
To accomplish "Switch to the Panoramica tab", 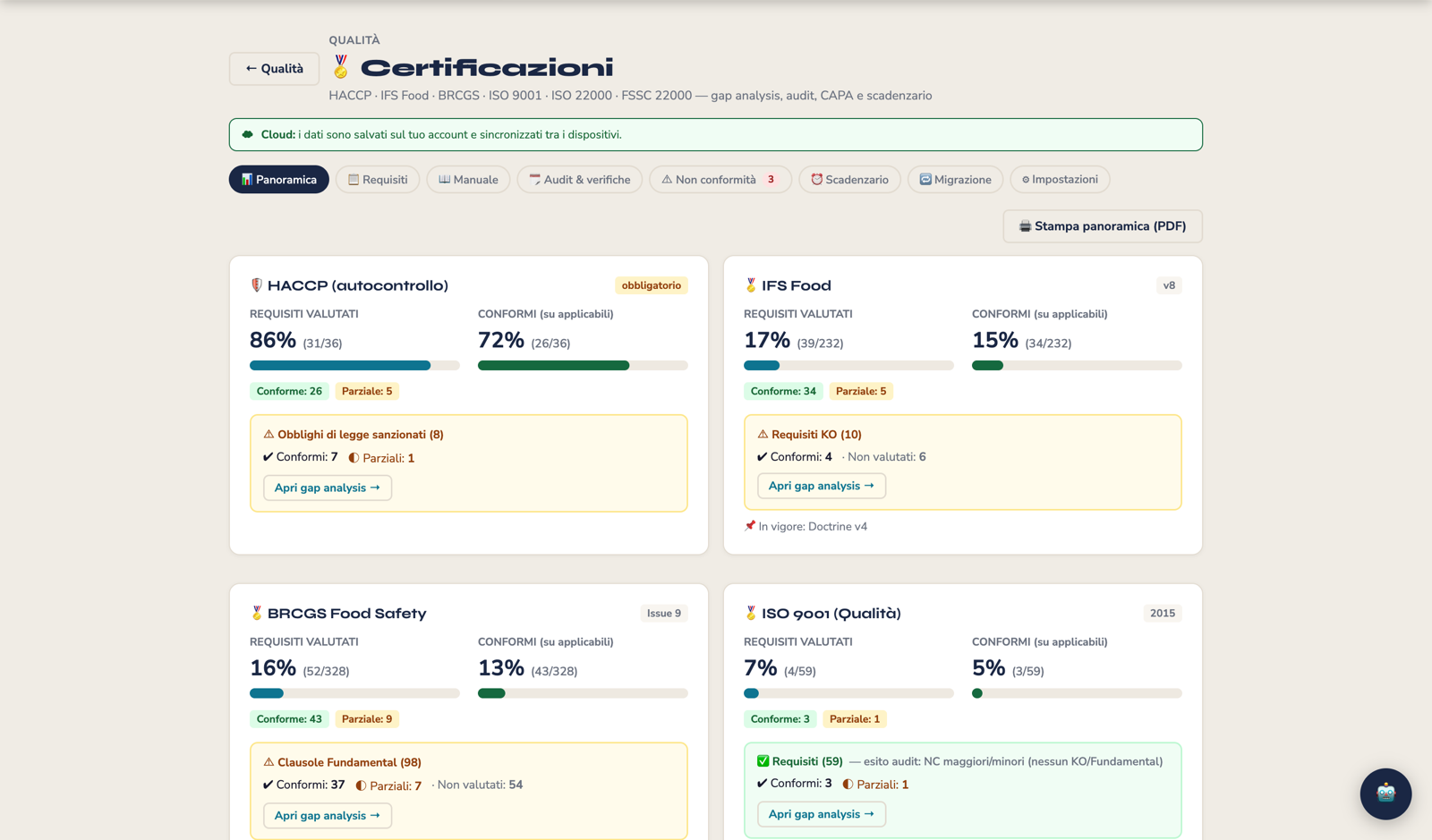I will point(279,180).
